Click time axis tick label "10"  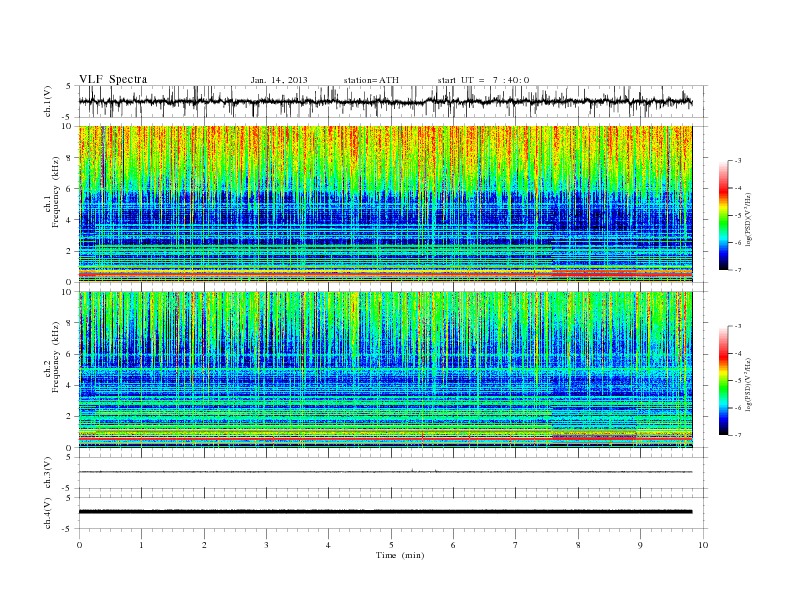coord(703,545)
